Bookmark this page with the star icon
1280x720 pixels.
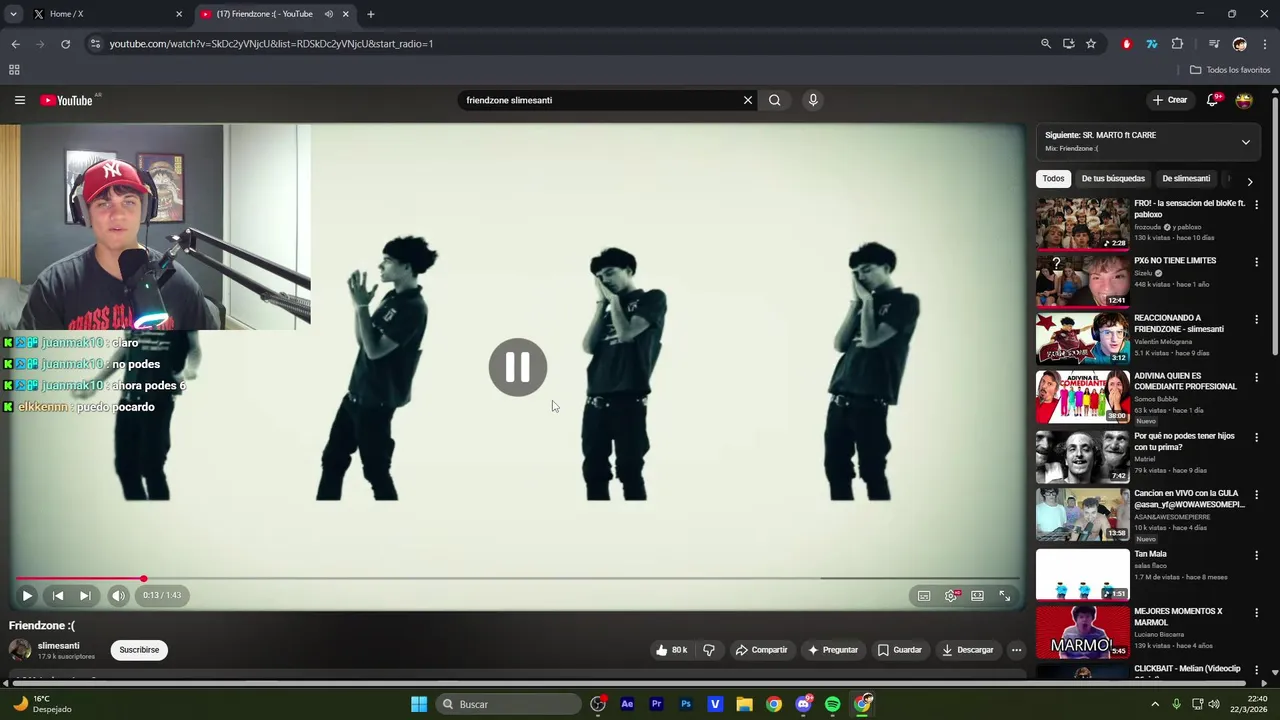tap(1091, 44)
